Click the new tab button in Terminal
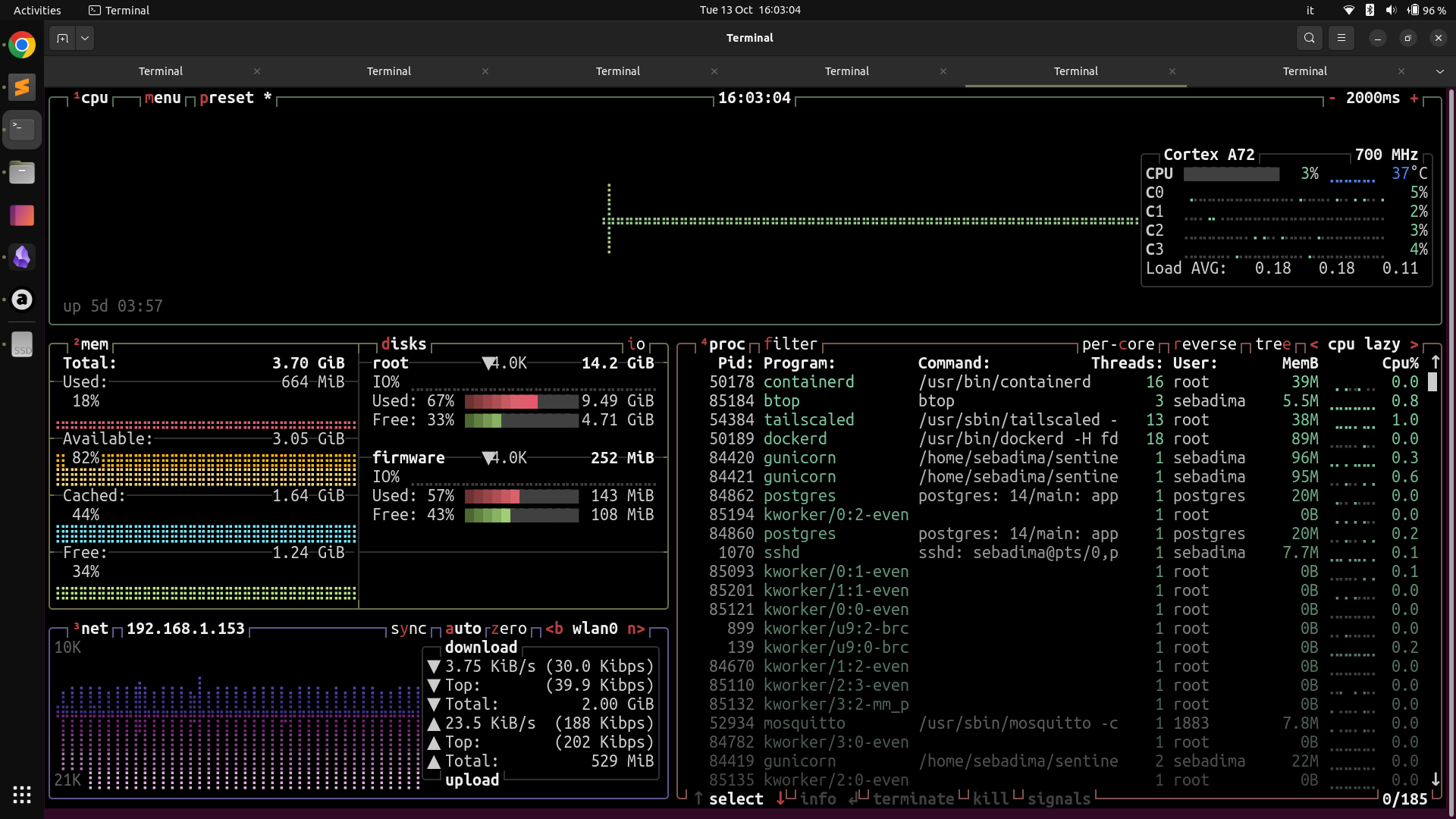 [x=62, y=38]
